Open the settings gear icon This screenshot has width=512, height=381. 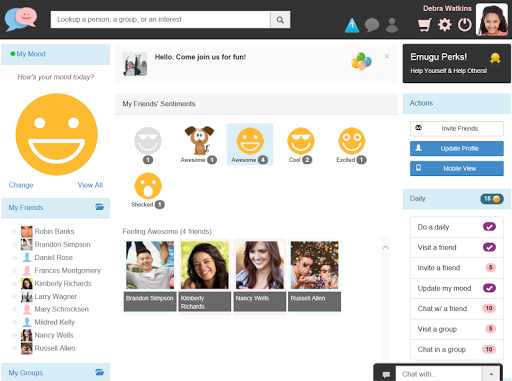pos(444,25)
